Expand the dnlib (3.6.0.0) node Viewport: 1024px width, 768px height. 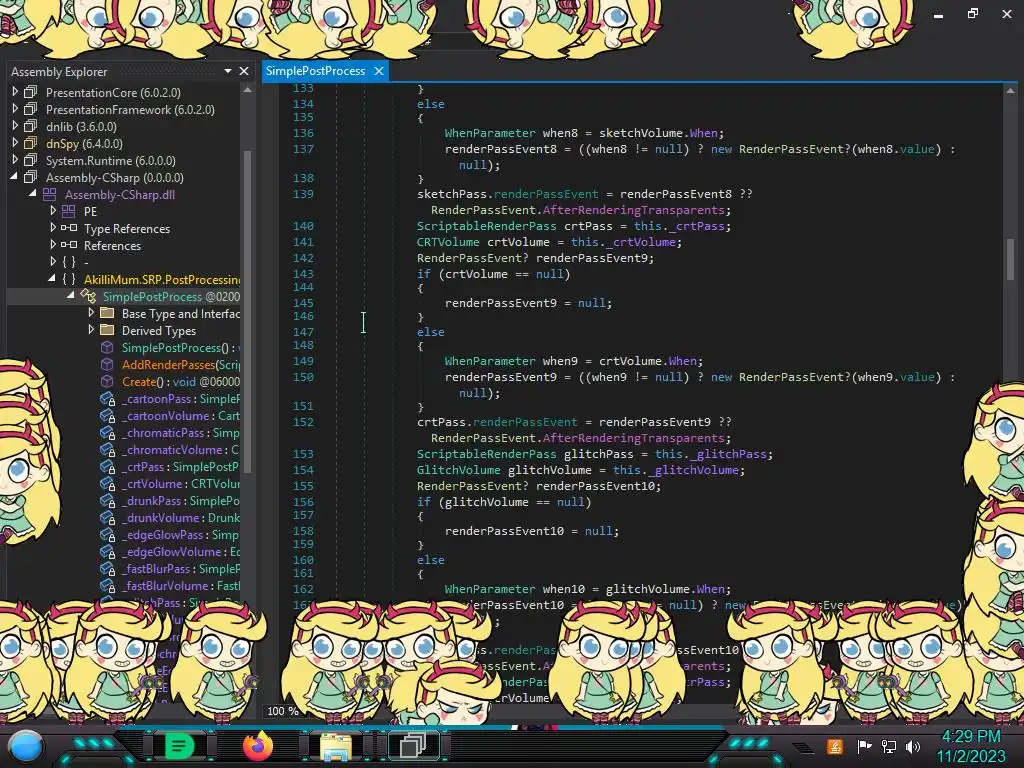pos(15,125)
